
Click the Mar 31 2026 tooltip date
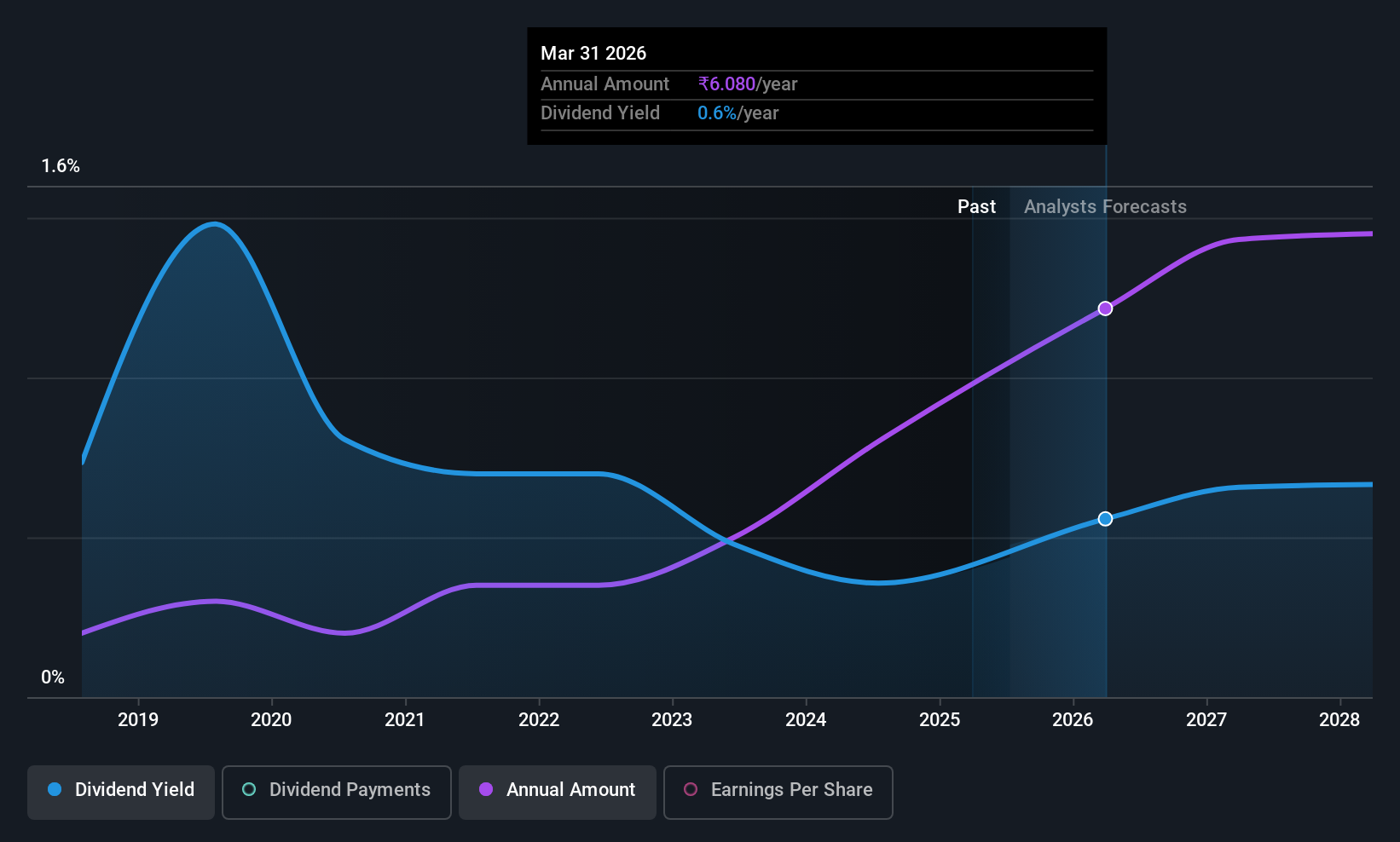click(x=593, y=54)
